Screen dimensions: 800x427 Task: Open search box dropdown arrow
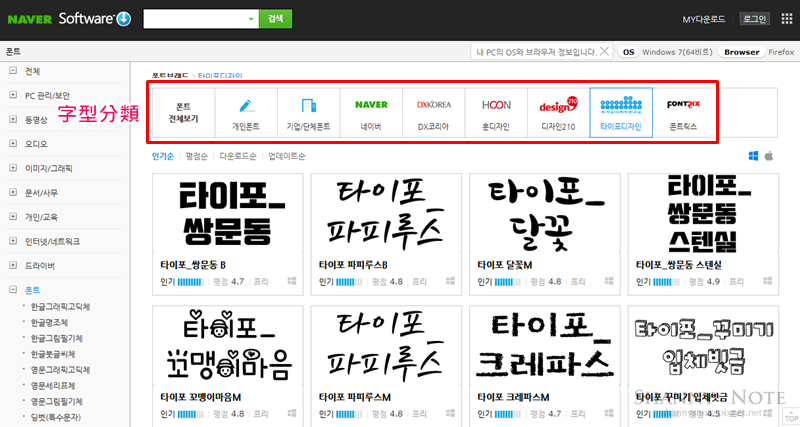point(251,19)
